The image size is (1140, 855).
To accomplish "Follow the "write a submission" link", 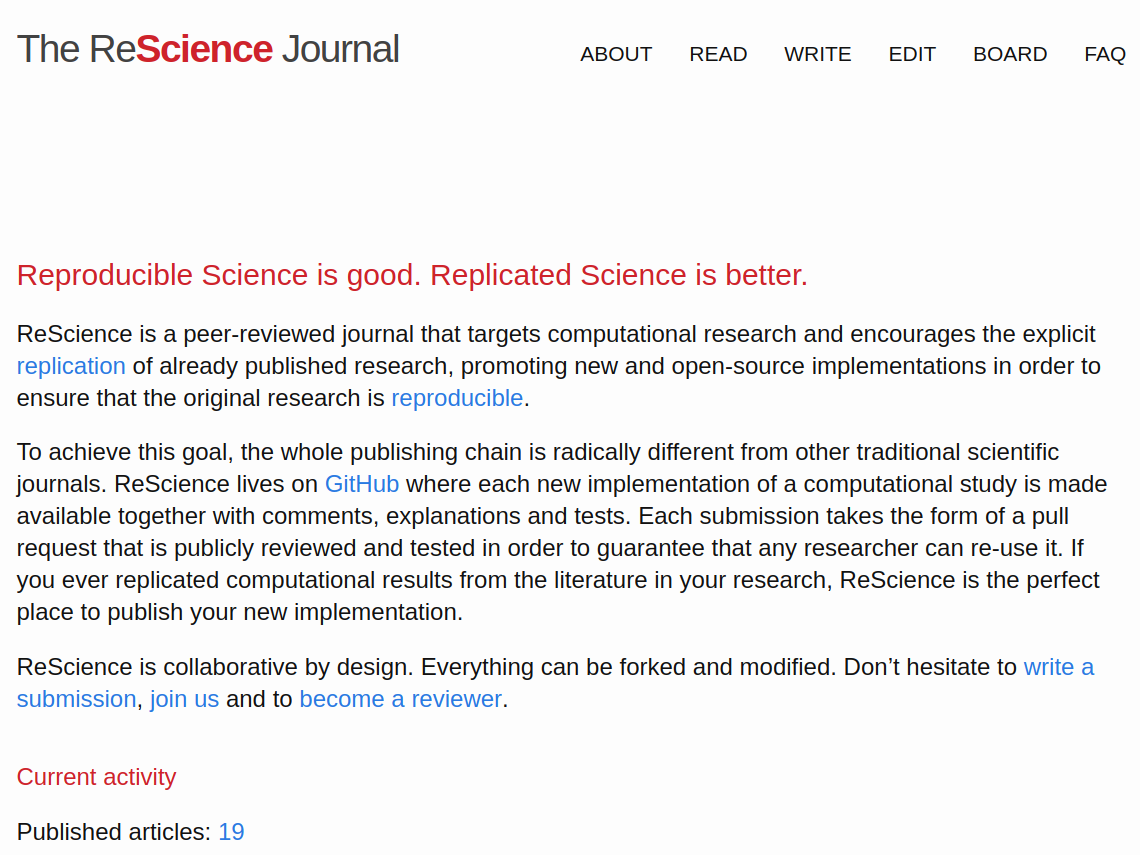I will pyautogui.click(x=1058, y=667).
